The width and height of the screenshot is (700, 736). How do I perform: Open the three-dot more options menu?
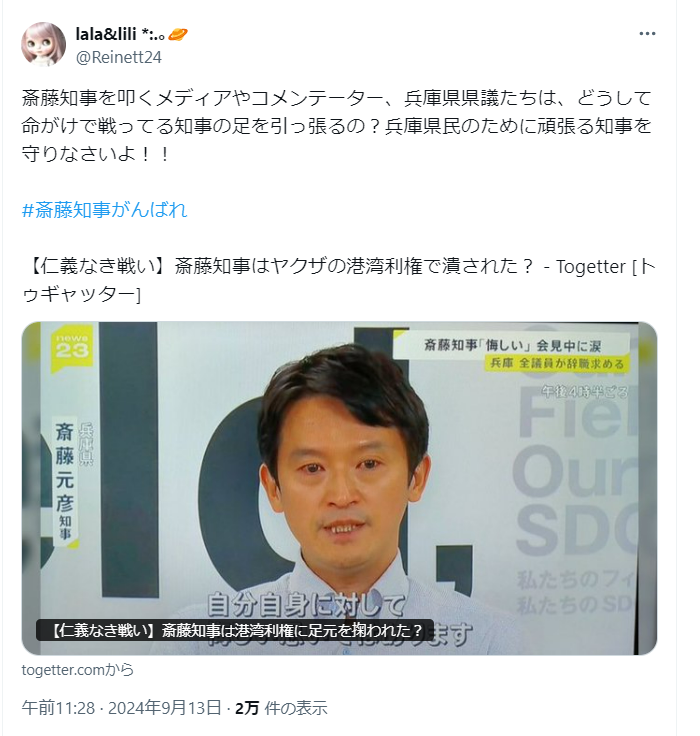point(647,34)
